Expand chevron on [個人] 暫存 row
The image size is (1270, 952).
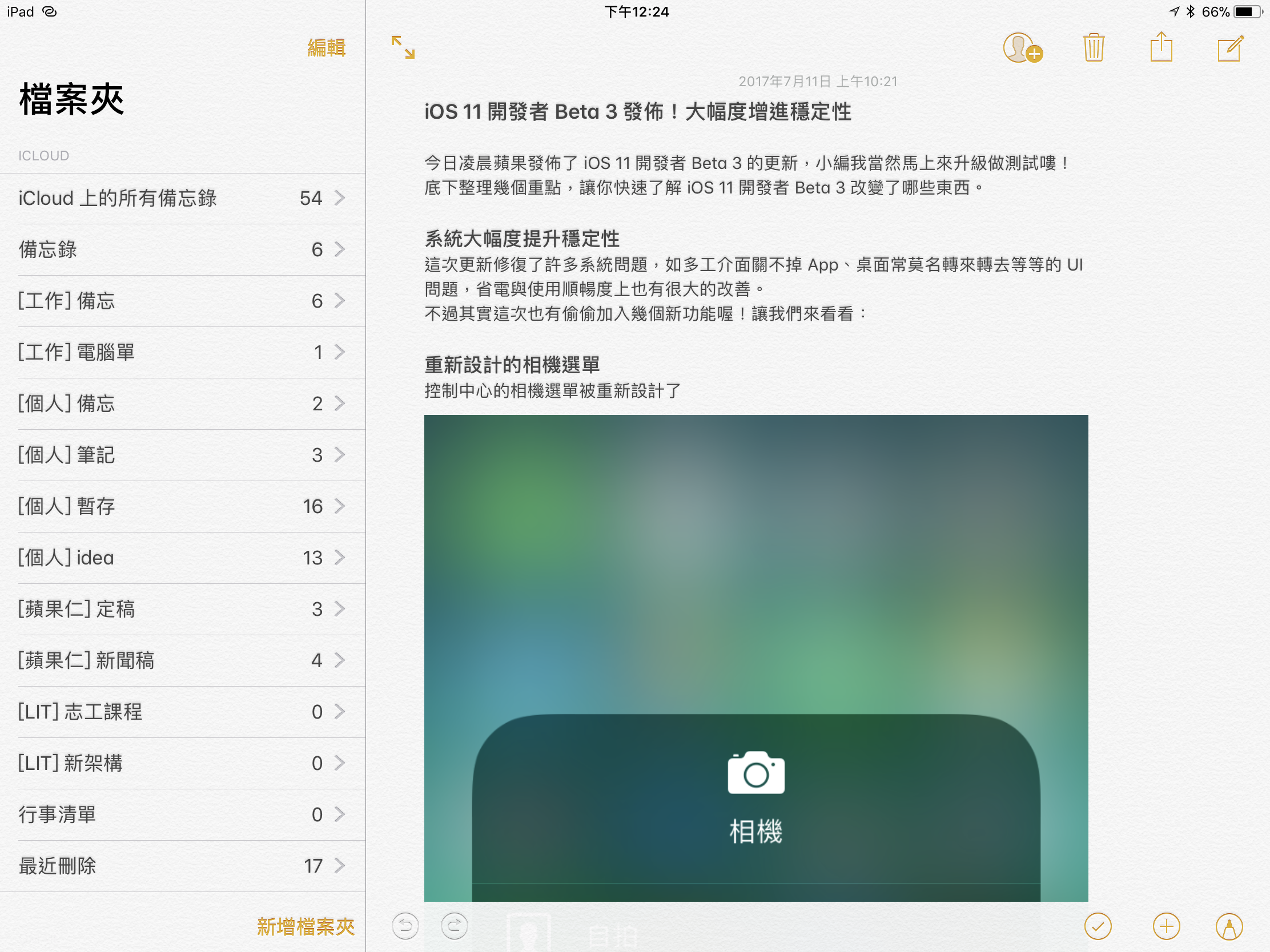point(340,506)
